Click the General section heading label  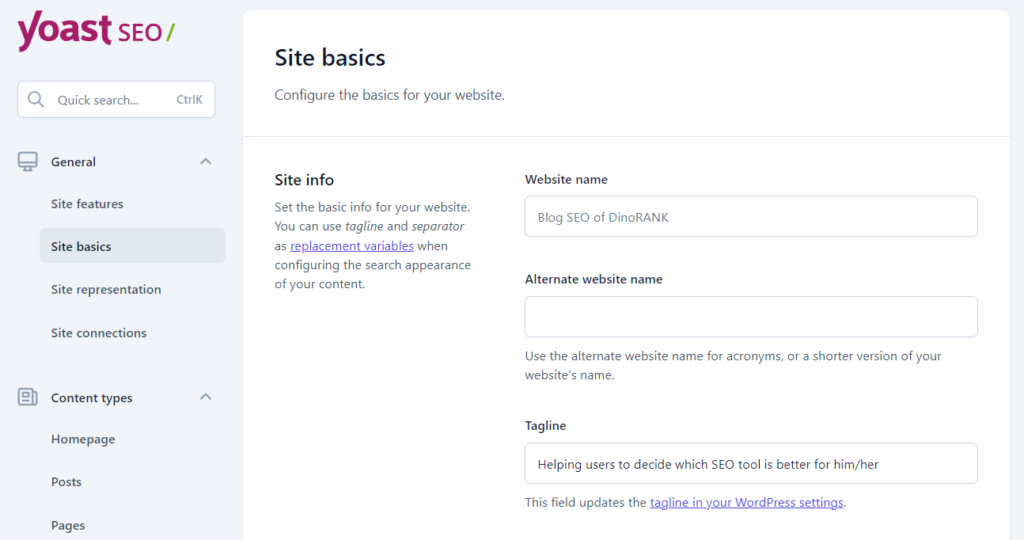73,162
